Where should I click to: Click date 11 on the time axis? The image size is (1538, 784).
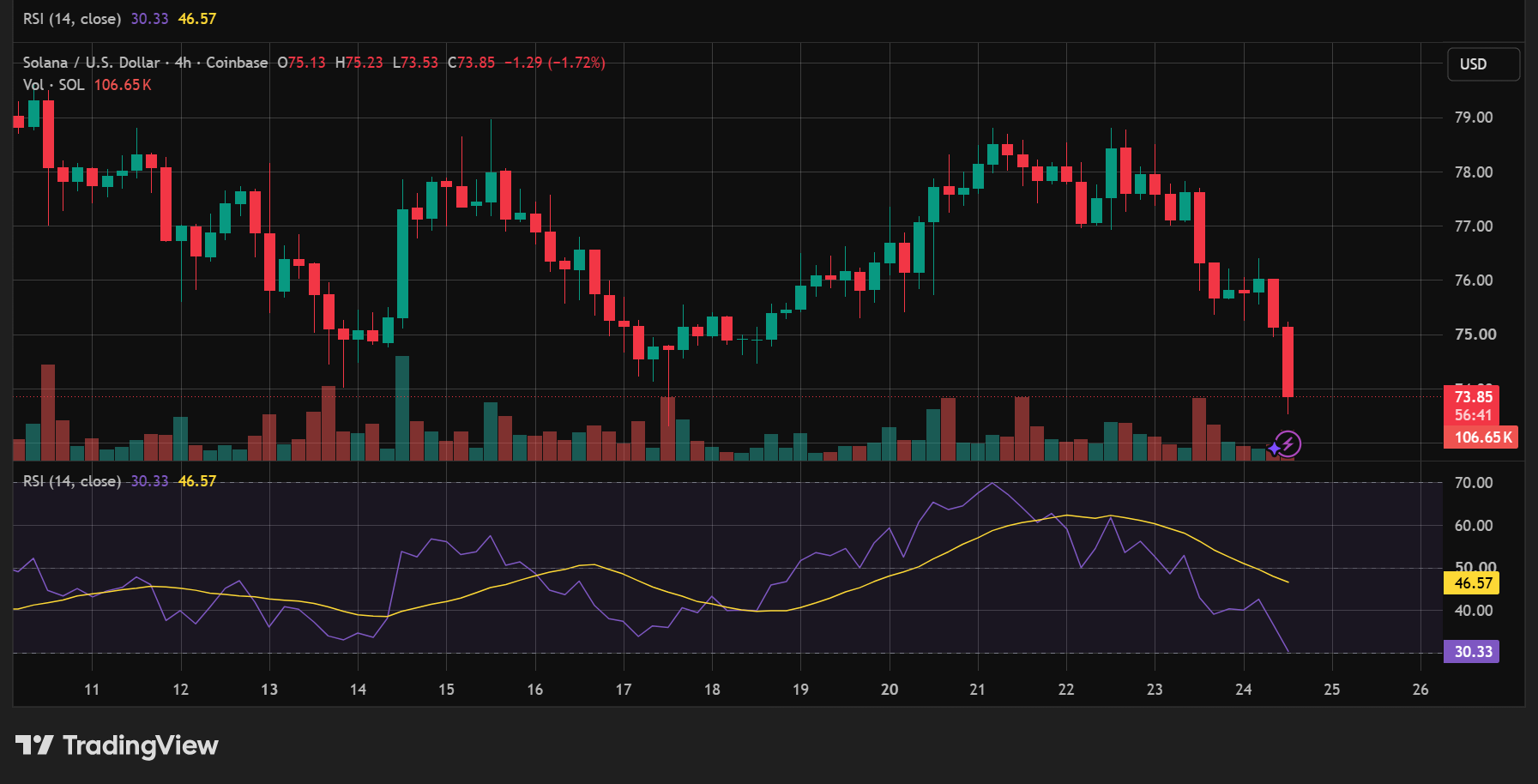[x=92, y=690]
